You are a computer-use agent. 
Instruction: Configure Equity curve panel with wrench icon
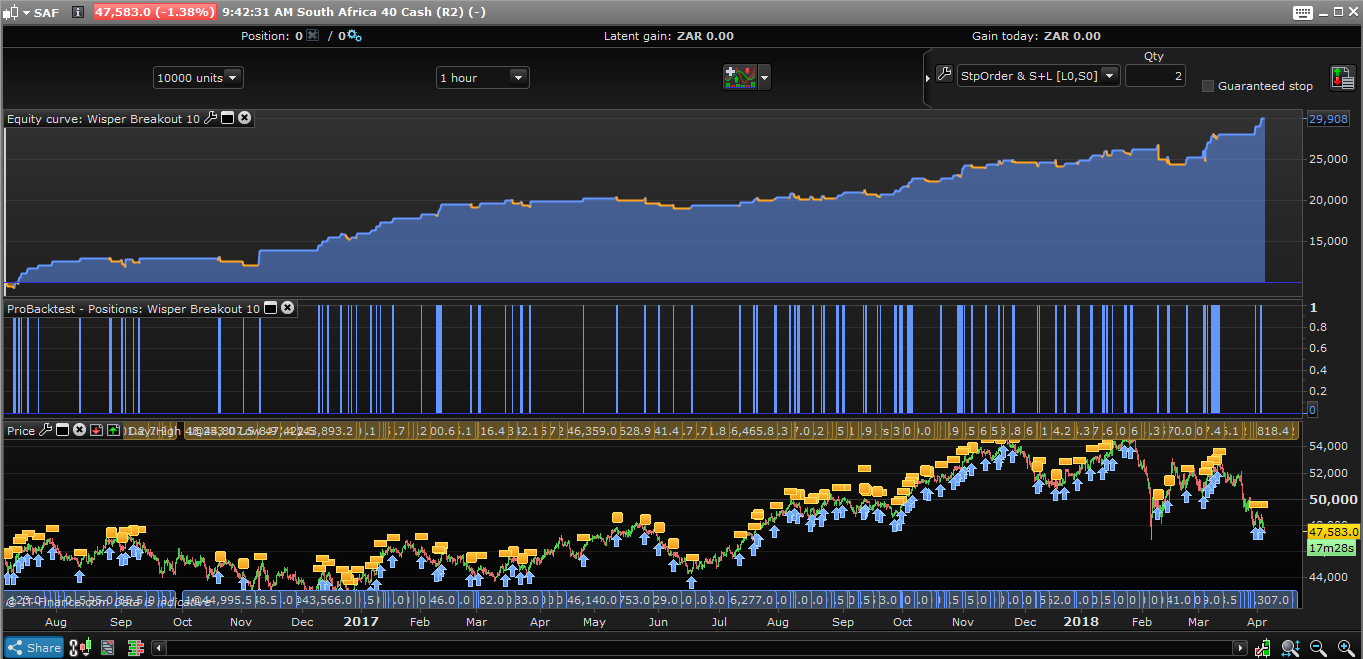coord(210,118)
